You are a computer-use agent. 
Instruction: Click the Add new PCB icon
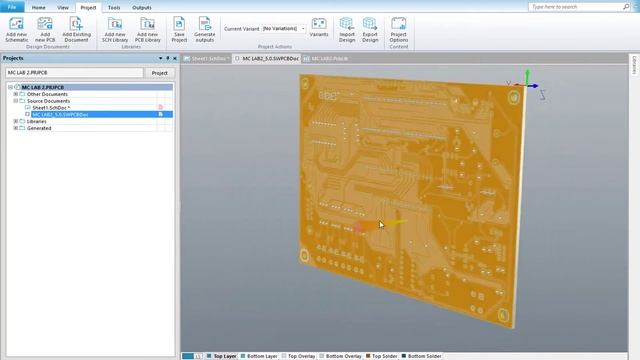[x=45, y=24]
